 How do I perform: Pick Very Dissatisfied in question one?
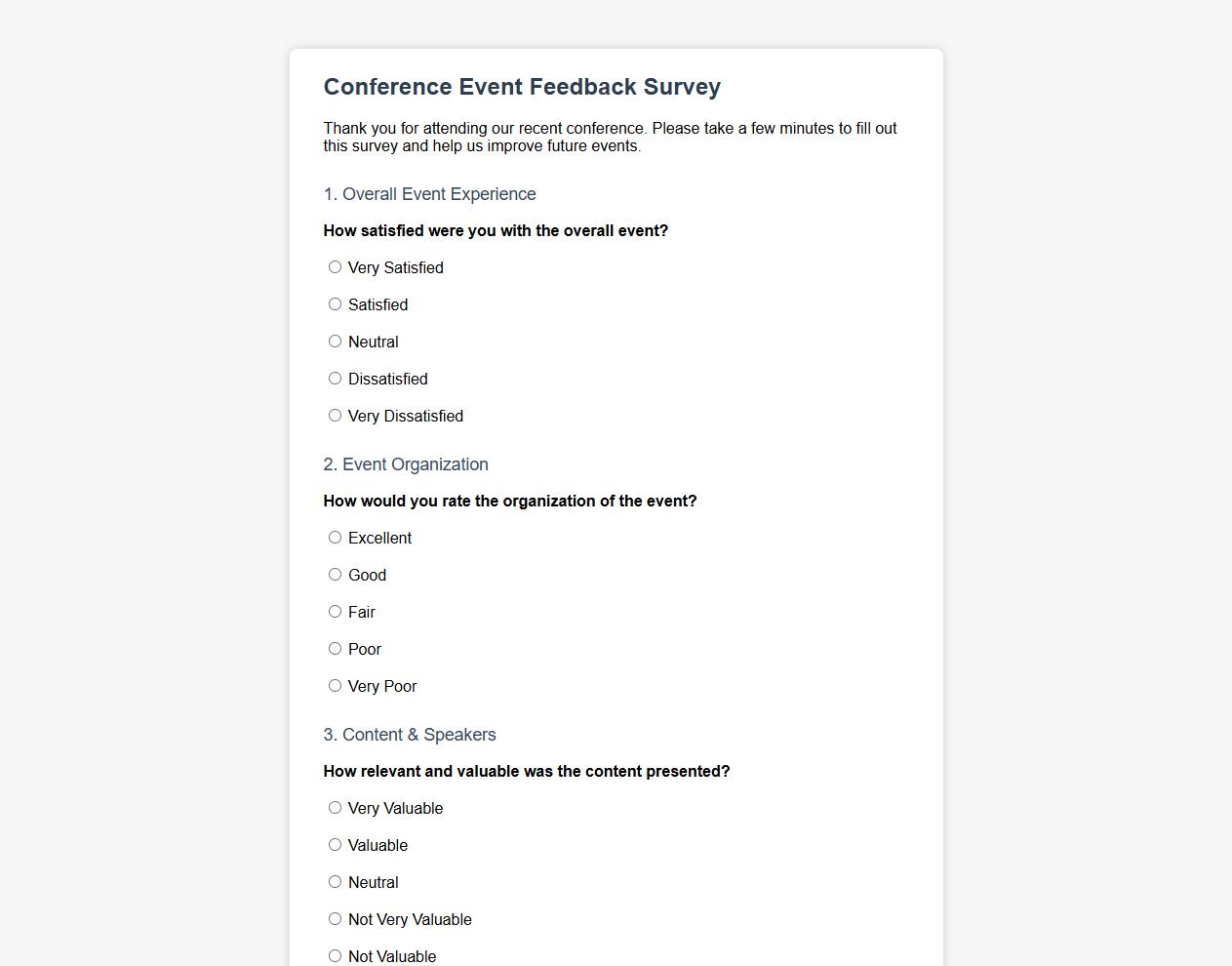tap(335, 415)
